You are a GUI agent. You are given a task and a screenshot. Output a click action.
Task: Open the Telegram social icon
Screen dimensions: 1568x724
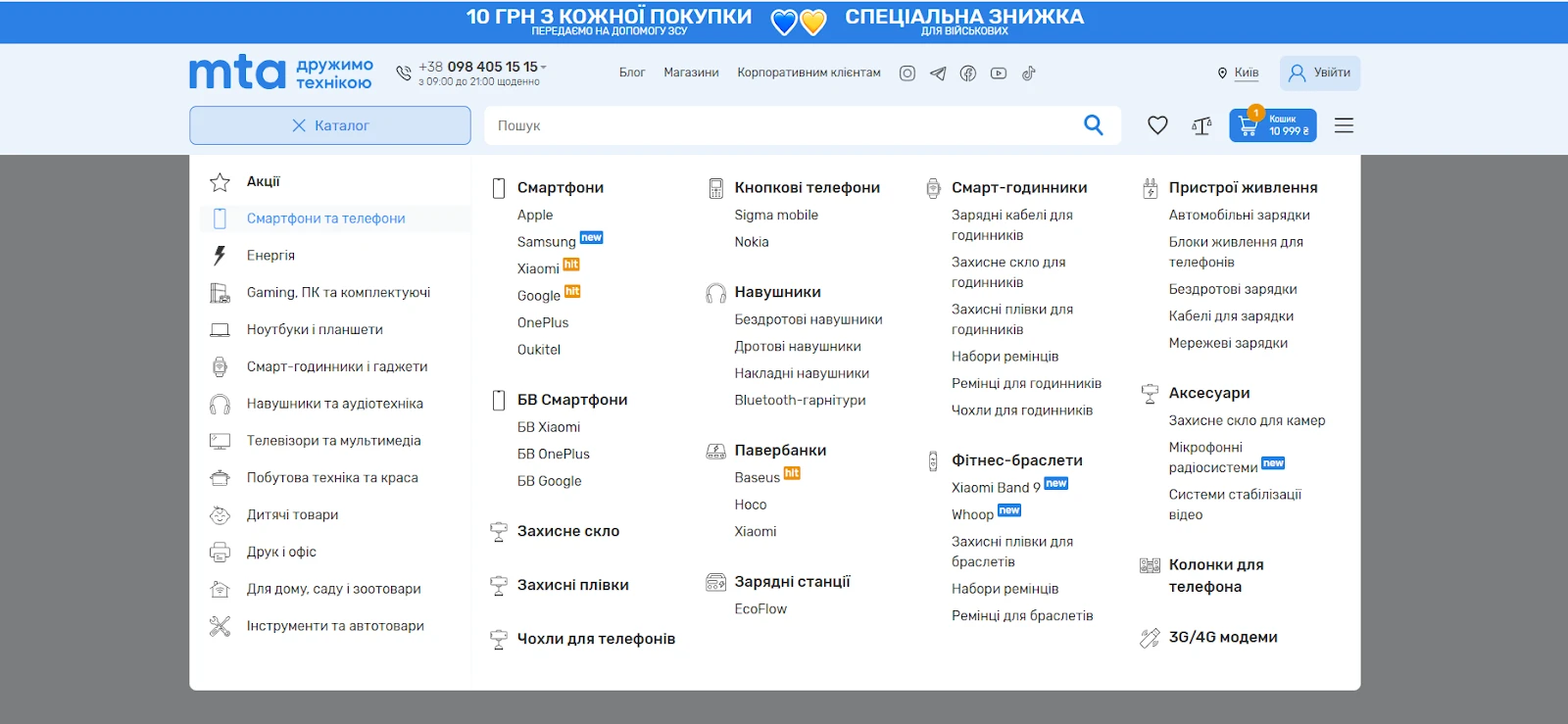coord(938,73)
